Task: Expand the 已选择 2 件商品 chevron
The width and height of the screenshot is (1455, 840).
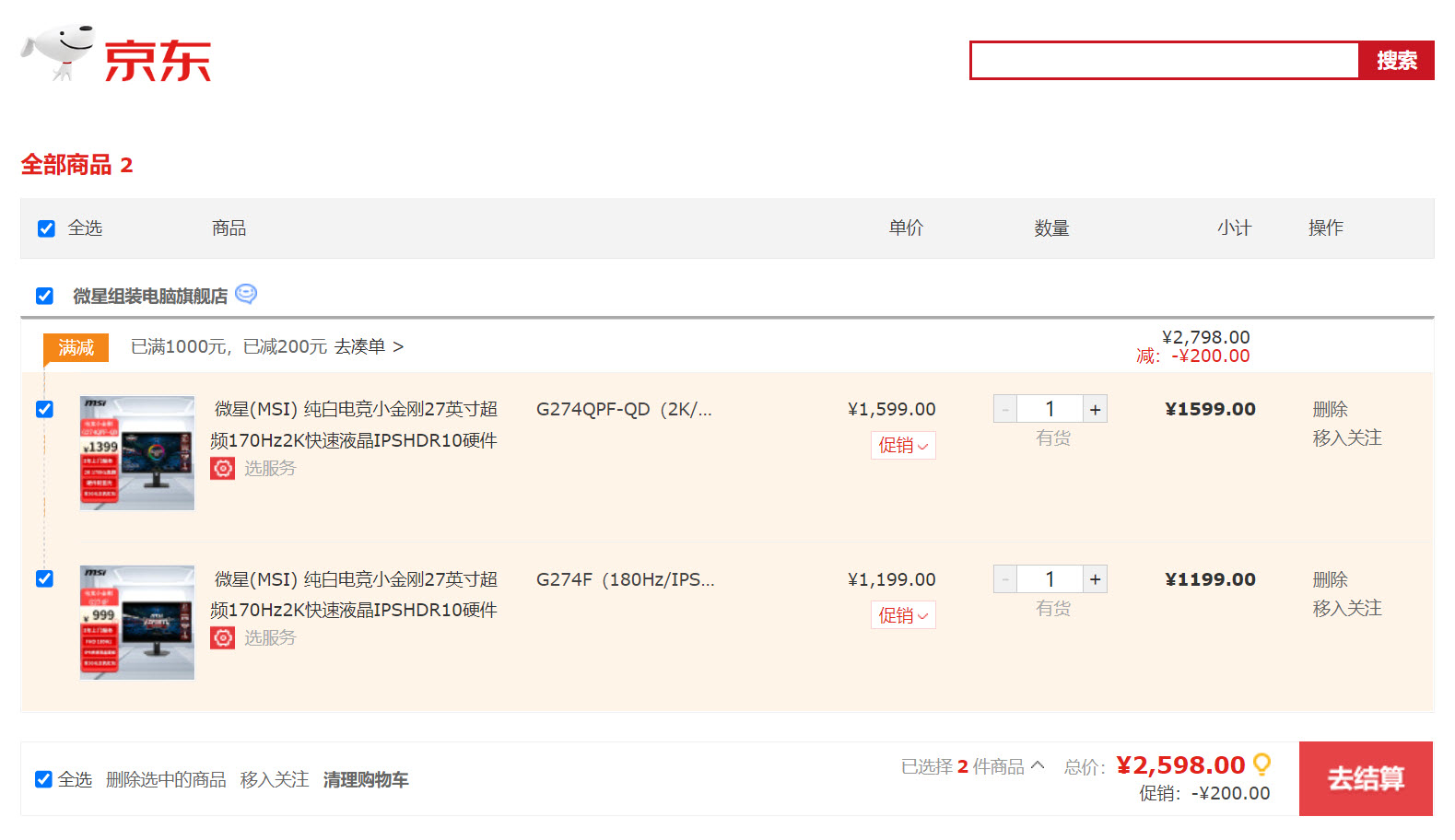Action: click(x=1038, y=764)
